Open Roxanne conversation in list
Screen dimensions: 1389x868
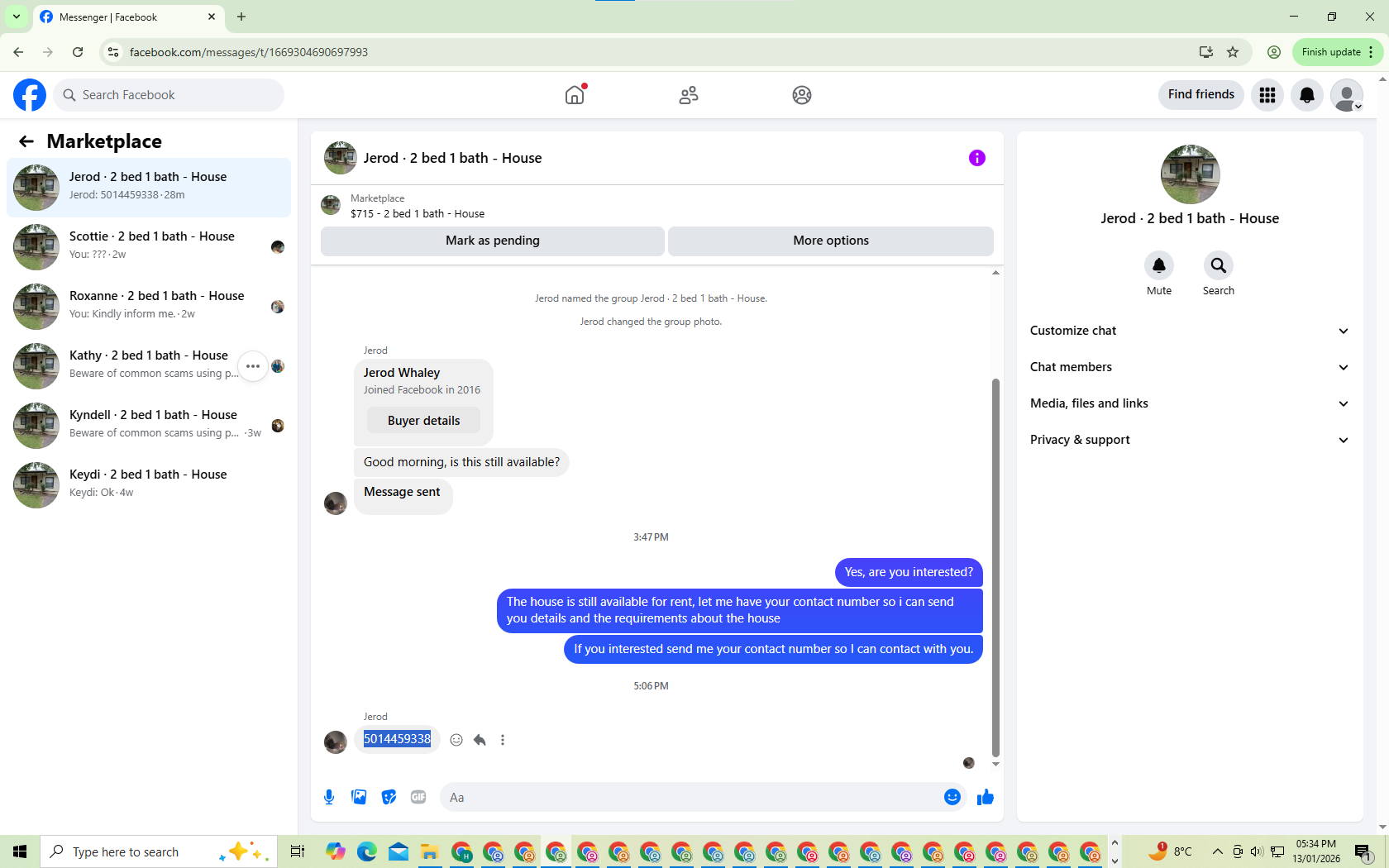(149, 307)
